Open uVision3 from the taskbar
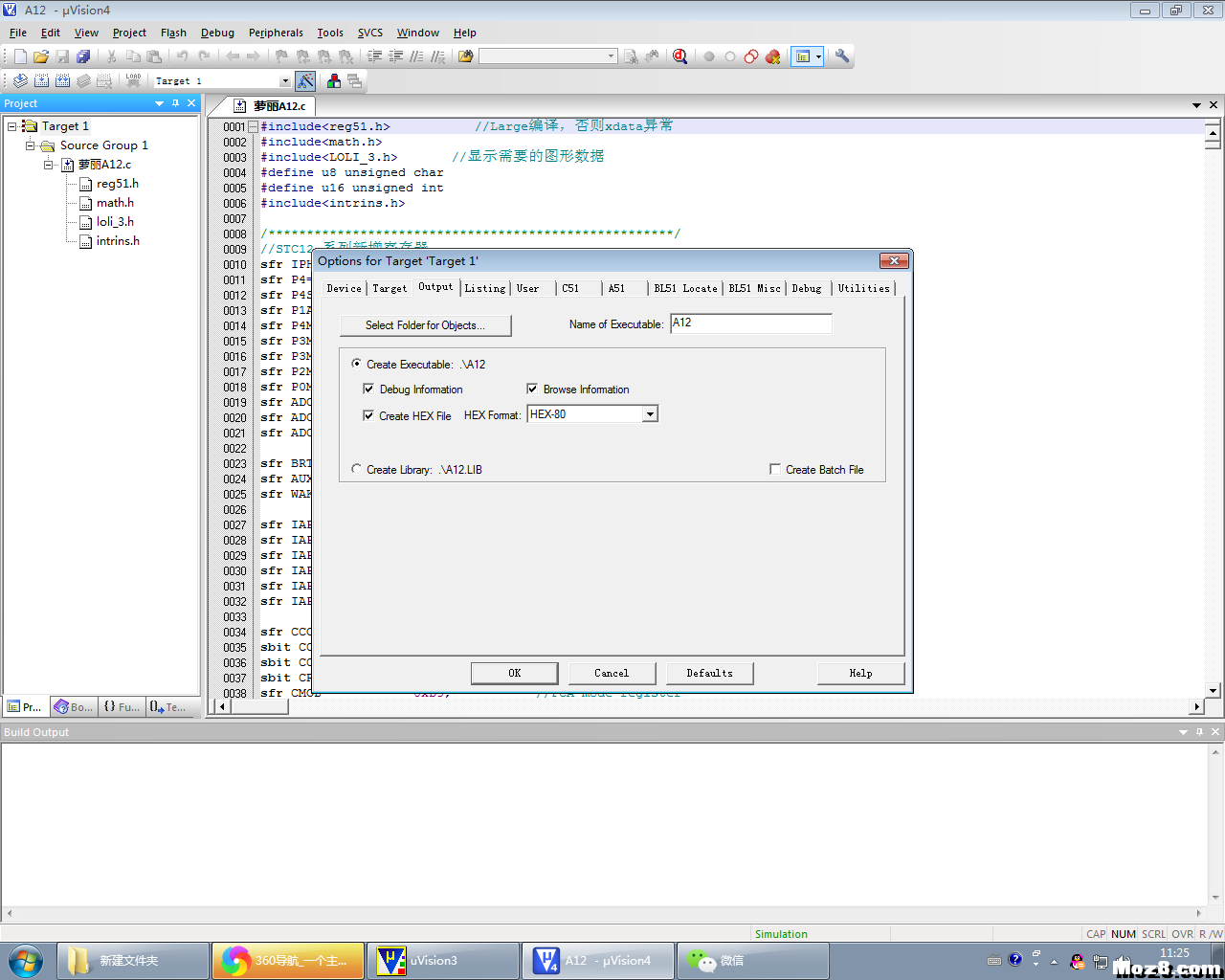 pos(443,961)
